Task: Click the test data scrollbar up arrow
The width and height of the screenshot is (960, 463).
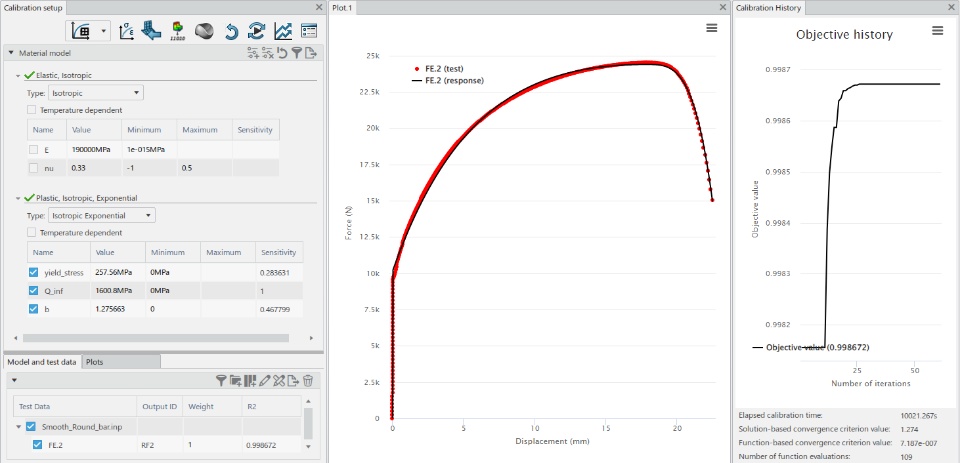Action: tap(308, 401)
